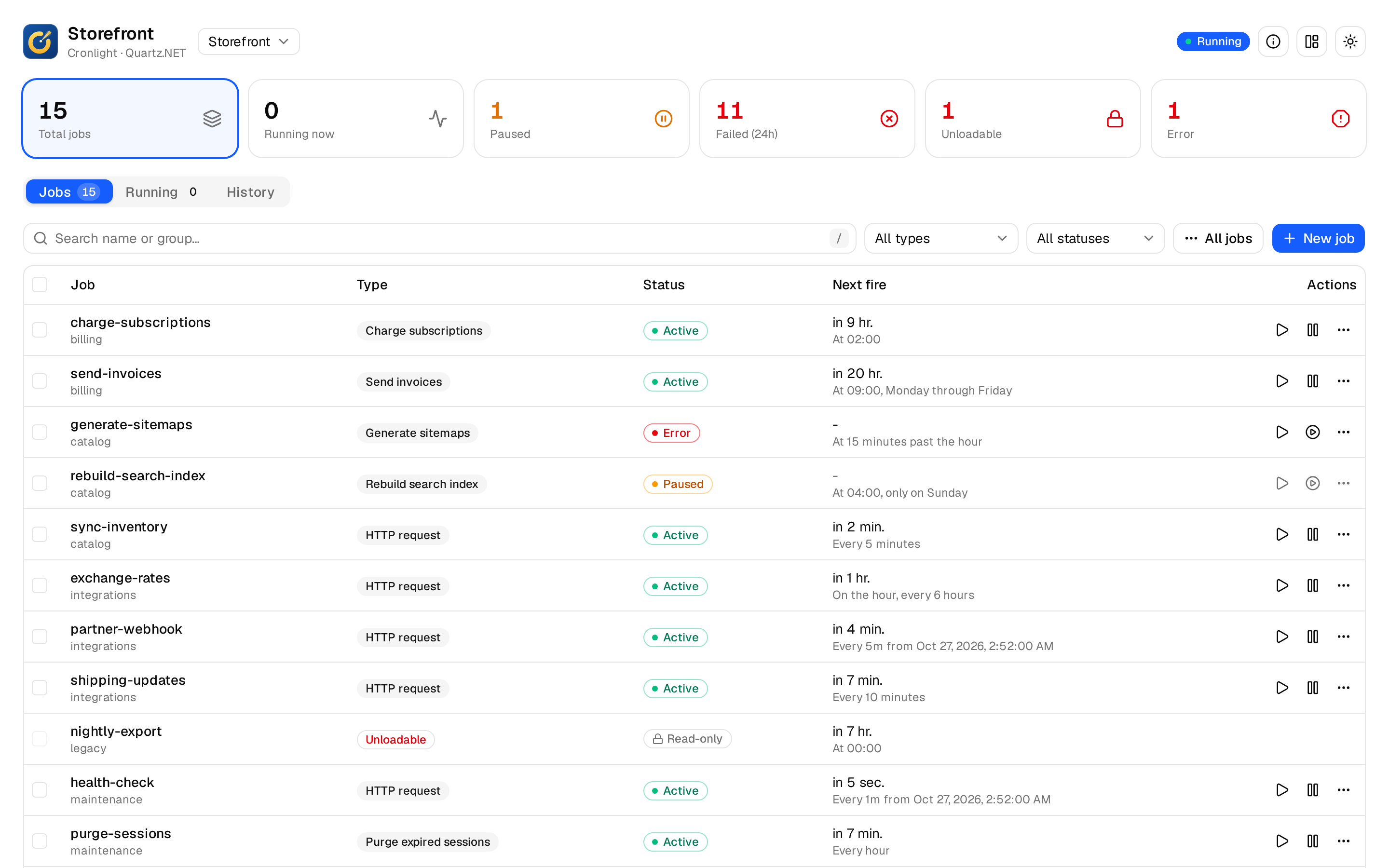Open the layout panels icon
The height and width of the screenshot is (868, 1389).
click(1311, 41)
